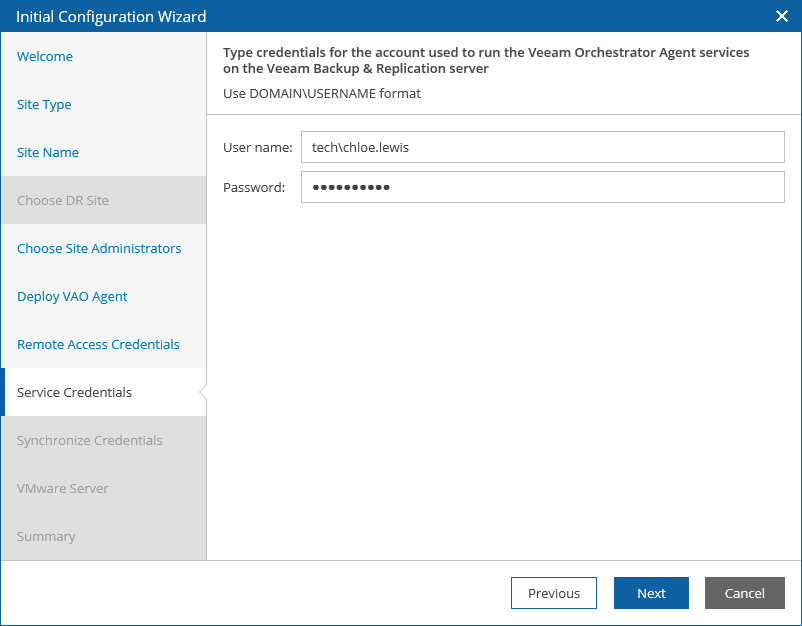Click the Synchronize Credentials step
This screenshot has width=802, height=626.
click(90, 440)
